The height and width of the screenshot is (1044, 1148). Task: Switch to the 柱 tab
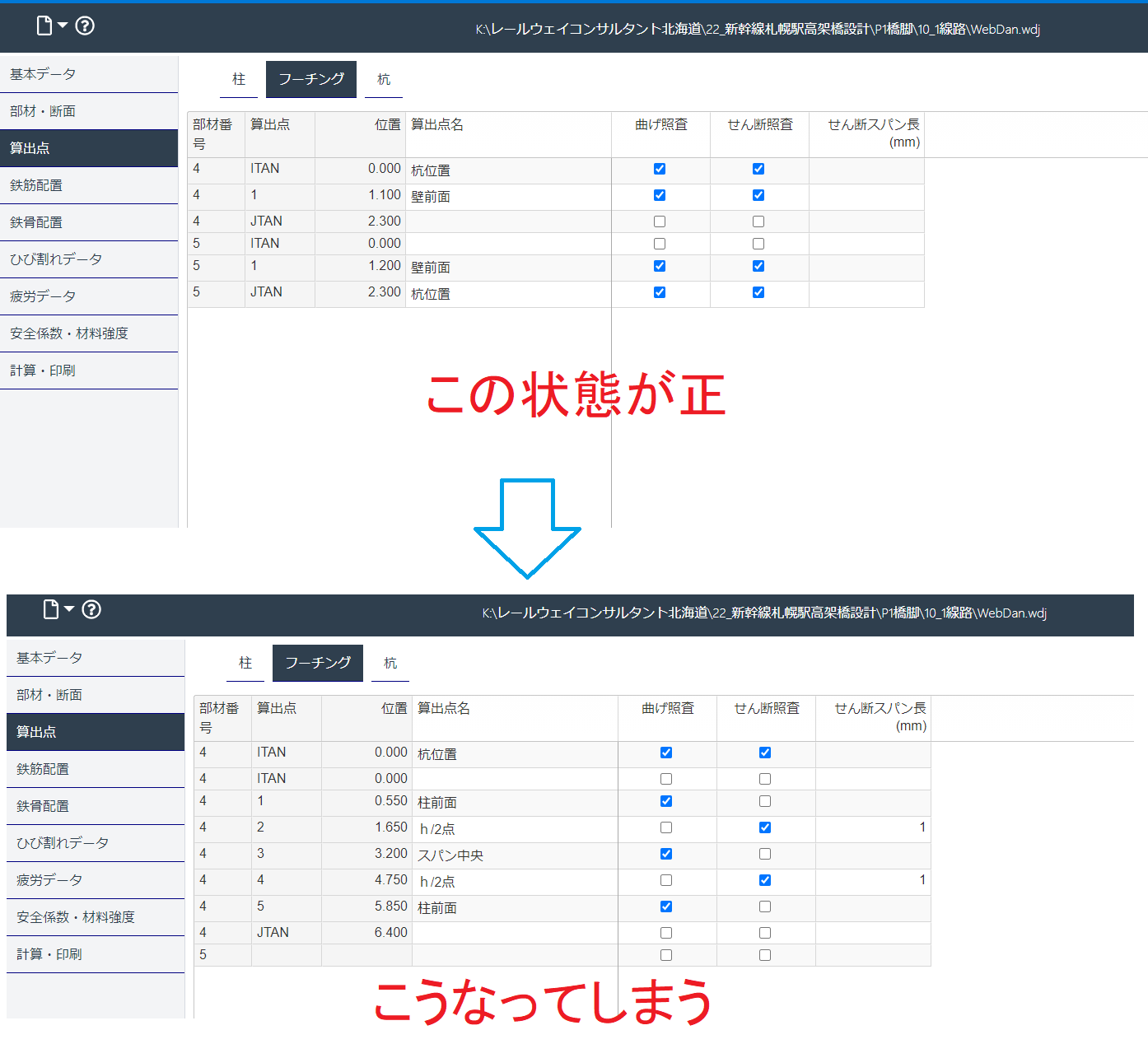coord(239,79)
